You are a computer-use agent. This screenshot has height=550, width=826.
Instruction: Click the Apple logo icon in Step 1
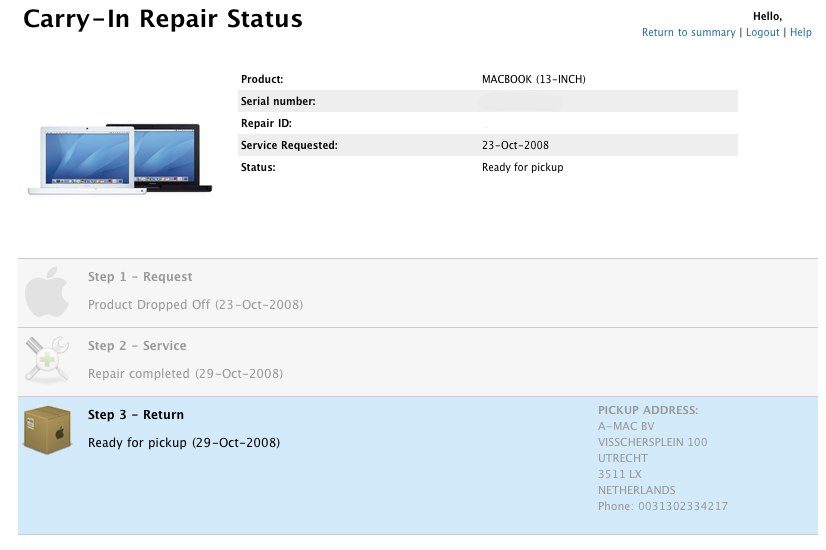tap(47, 292)
